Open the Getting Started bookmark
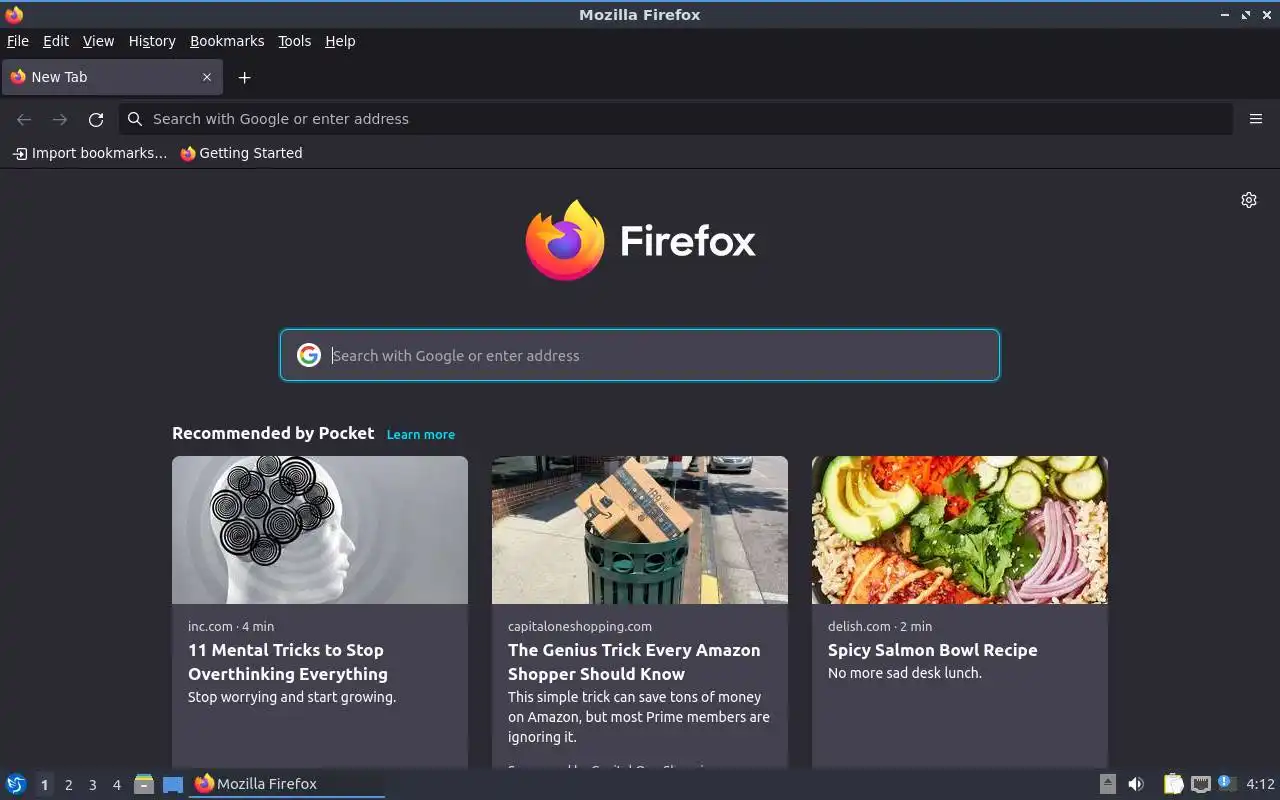1280x800 pixels. pyautogui.click(x=241, y=153)
